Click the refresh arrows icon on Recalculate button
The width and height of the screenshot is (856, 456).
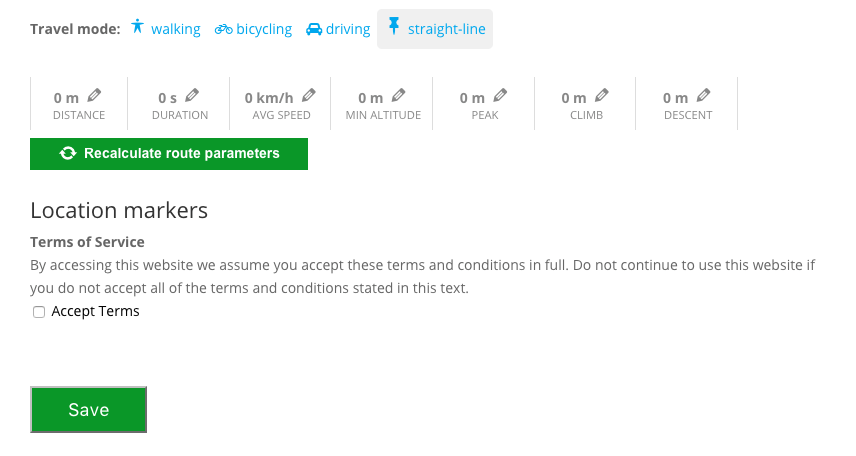point(68,154)
